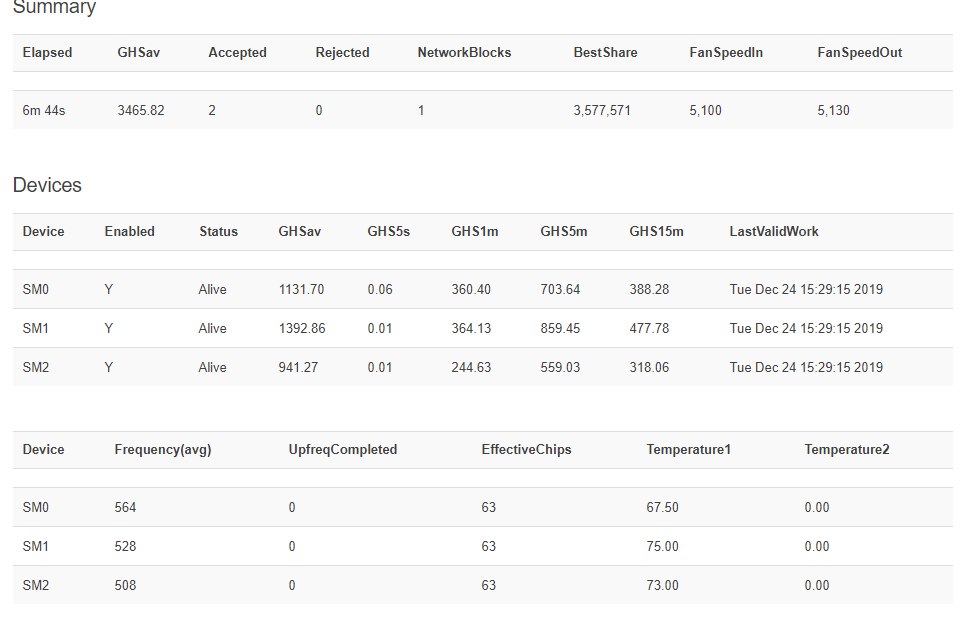Screen dimensions: 975x620
Task: Select the Temperature2 column header
Action: pyautogui.click(x=846, y=450)
